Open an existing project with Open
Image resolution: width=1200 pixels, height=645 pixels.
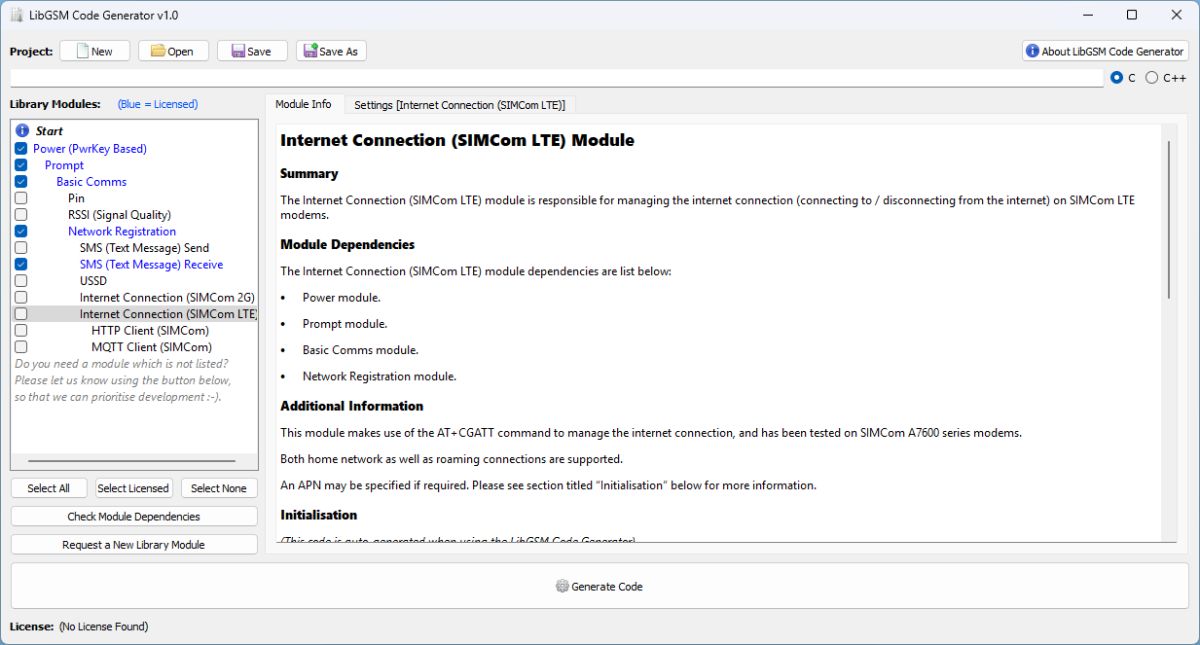173,51
